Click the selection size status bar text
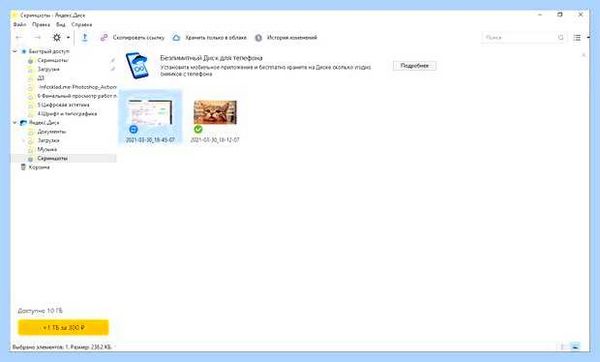This screenshot has height=362, width=600. pos(62,347)
